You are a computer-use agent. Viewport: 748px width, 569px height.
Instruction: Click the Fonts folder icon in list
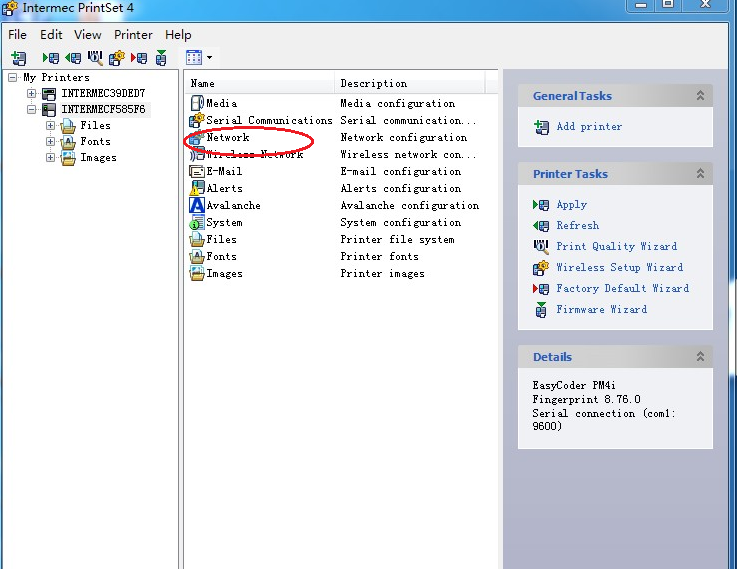click(x=197, y=257)
